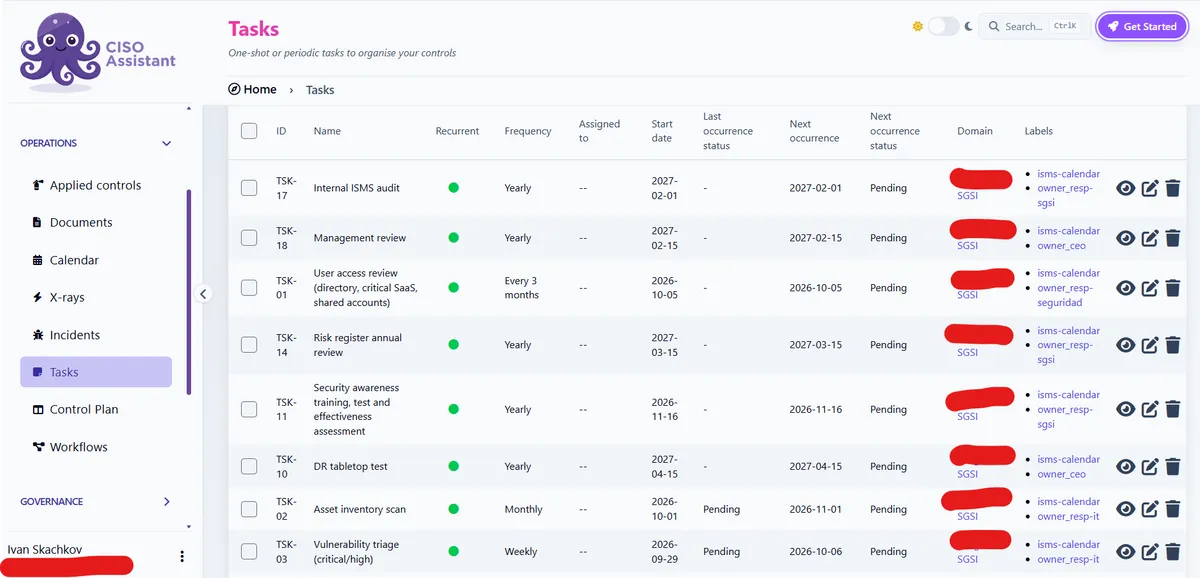The image size is (1200, 578).
Task: Go to Home breadcrumb
Action: tap(252, 89)
